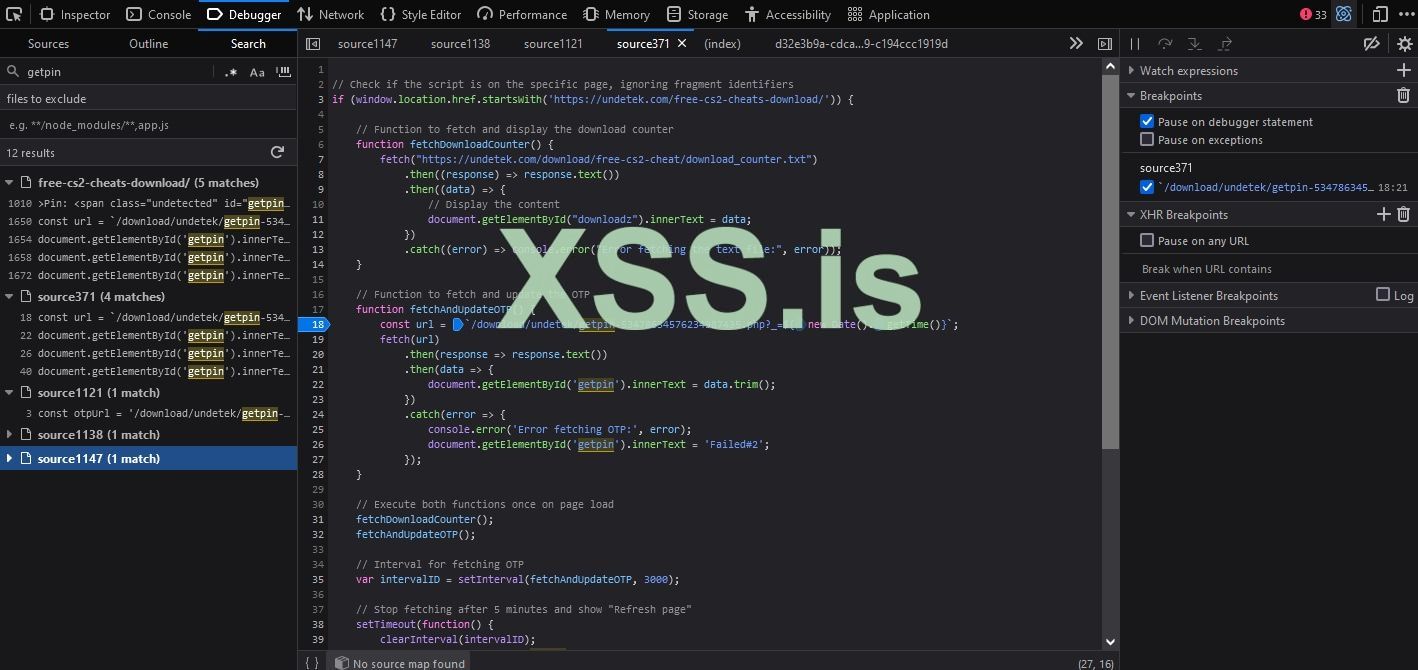Expand source1138 search results group
The image size is (1418, 670).
click(x=10, y=434)
